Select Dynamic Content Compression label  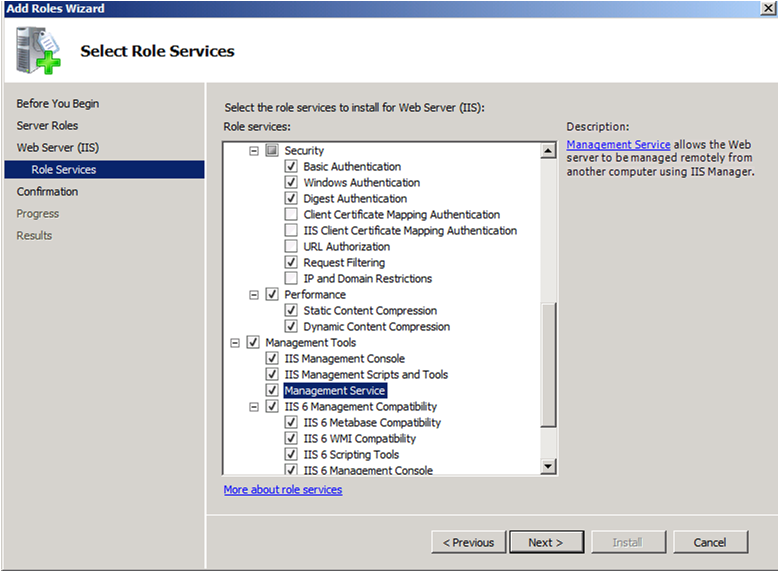[377, 326]
